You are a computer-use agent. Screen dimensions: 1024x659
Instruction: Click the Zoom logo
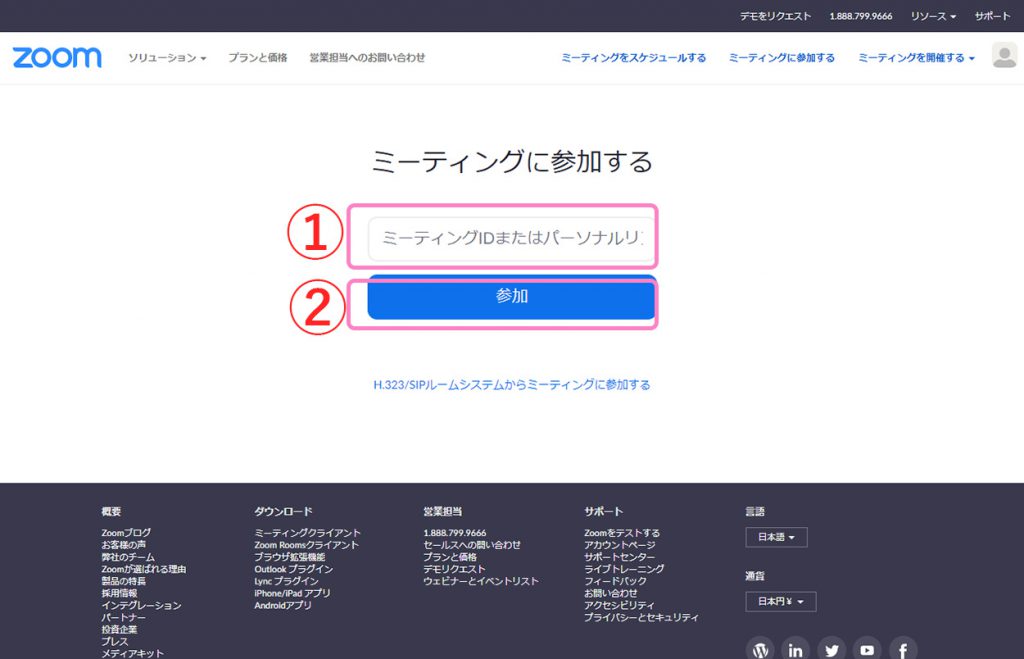tap(57, 57)
